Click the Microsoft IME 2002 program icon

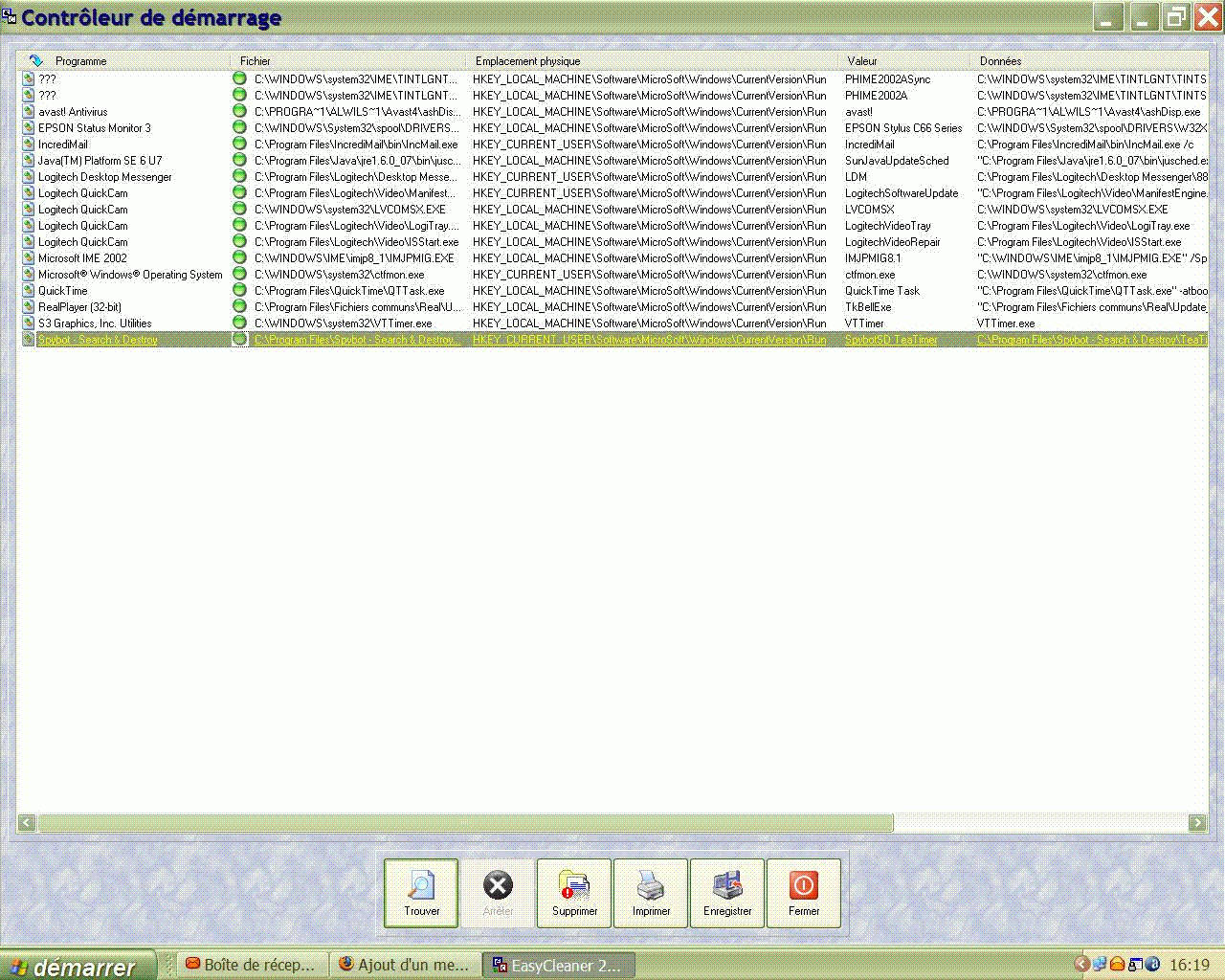pyautogui.click(x=29, y=258)
